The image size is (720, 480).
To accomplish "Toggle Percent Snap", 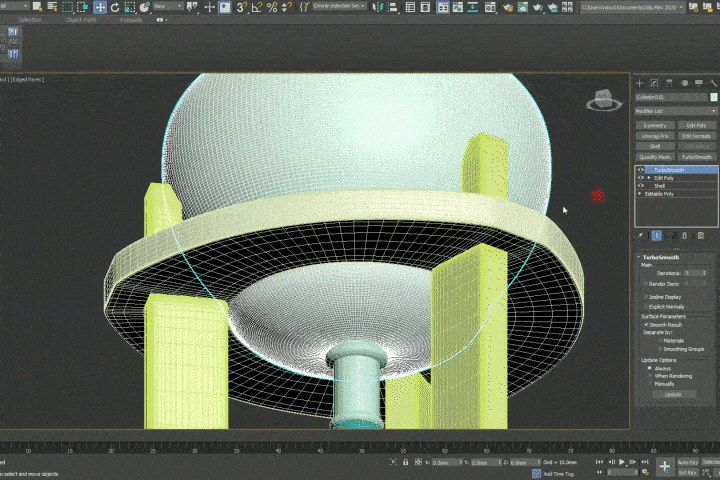I will pos(272,7).
